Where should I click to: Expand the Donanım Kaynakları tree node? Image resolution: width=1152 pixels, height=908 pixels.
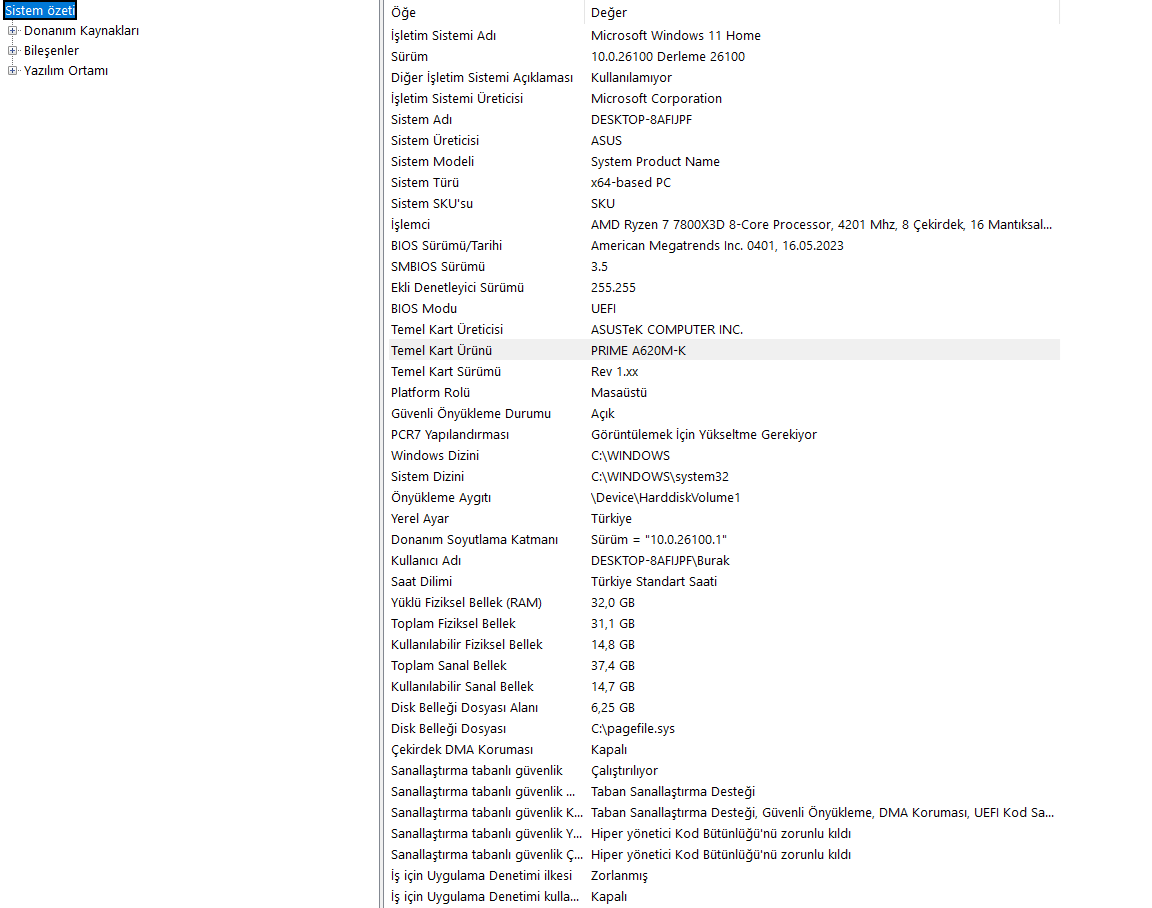pyautogui.click(x=12, y=31)
